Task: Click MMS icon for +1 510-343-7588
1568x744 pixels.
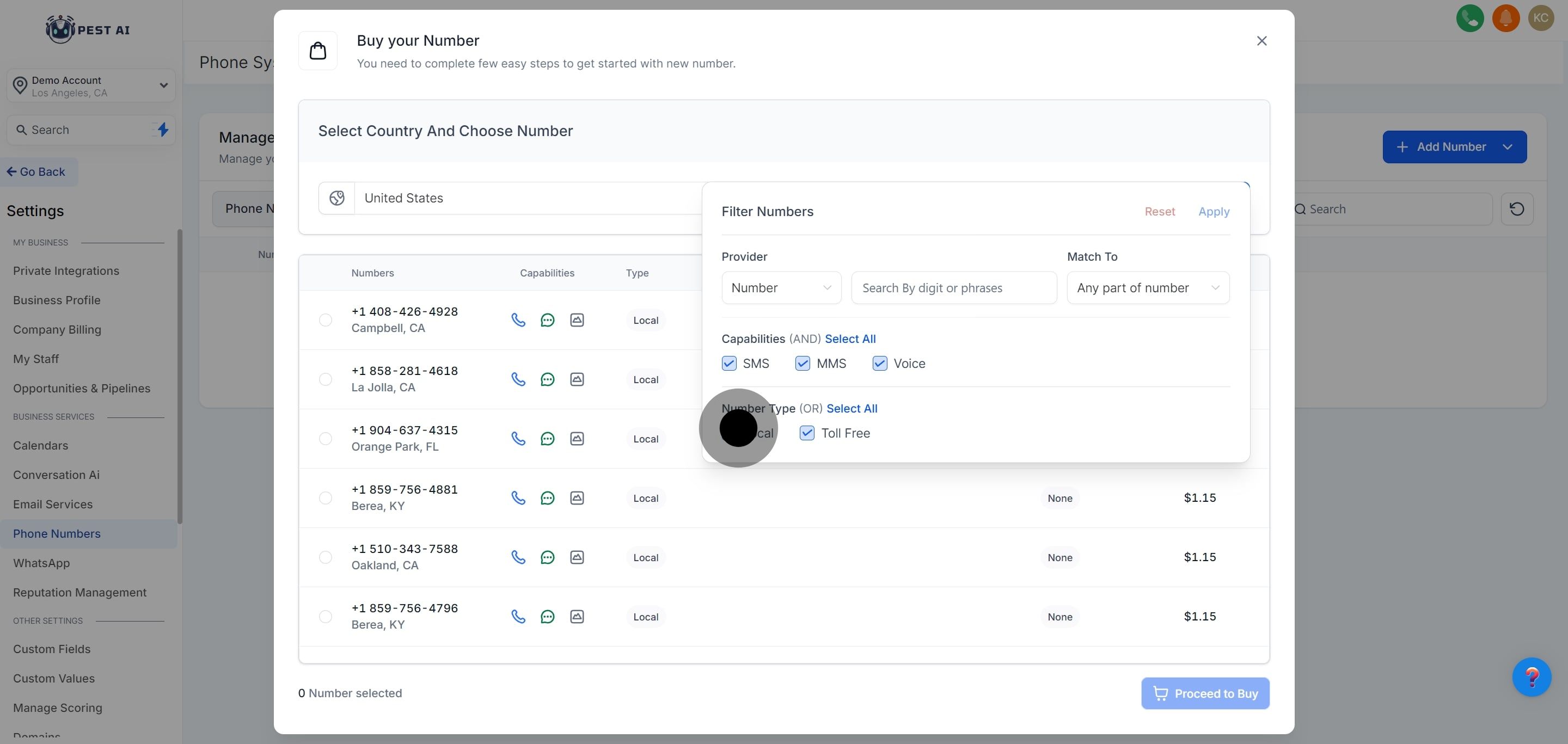Action: tap(577, 557)
